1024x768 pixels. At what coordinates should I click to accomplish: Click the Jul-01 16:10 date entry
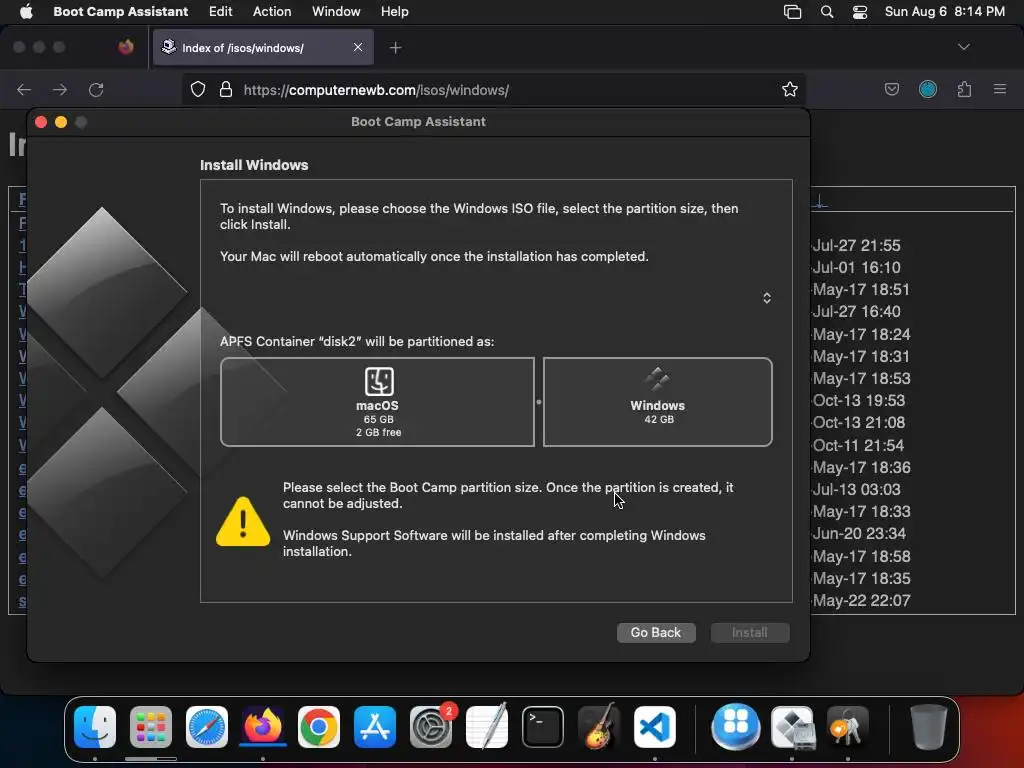(857, 268)
